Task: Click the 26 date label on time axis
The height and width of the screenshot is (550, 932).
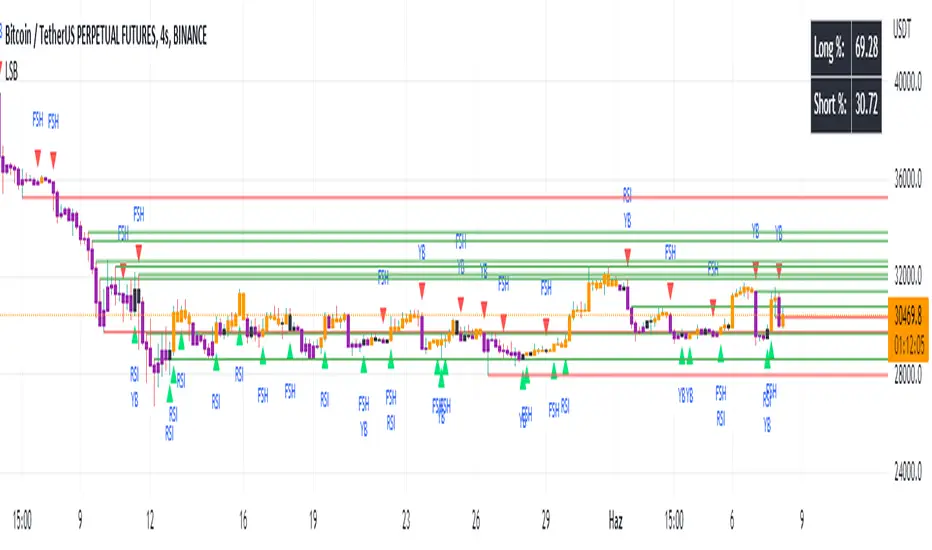Action: pos(476,521)
